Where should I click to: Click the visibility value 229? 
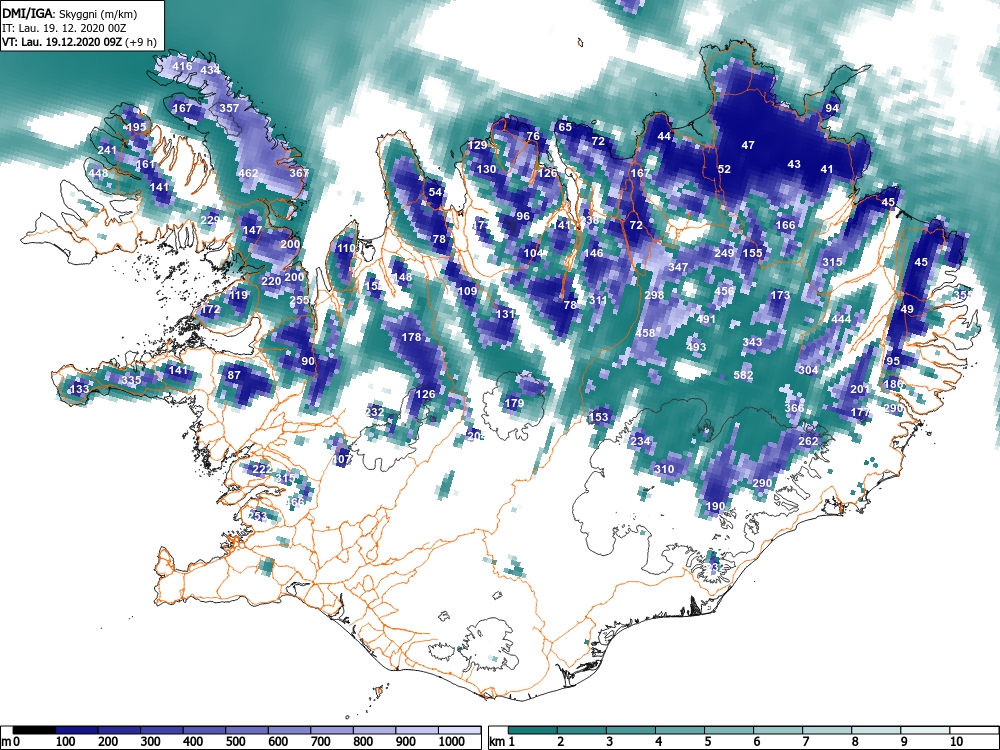point(210,220)
